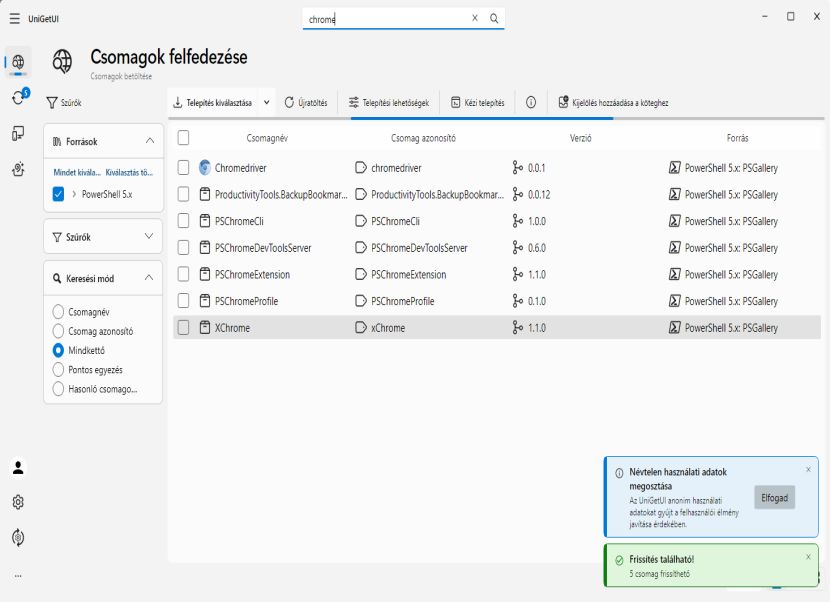
Task: Uncheck the PowerShell 5.x source checkbox
Action: (58, 194)
